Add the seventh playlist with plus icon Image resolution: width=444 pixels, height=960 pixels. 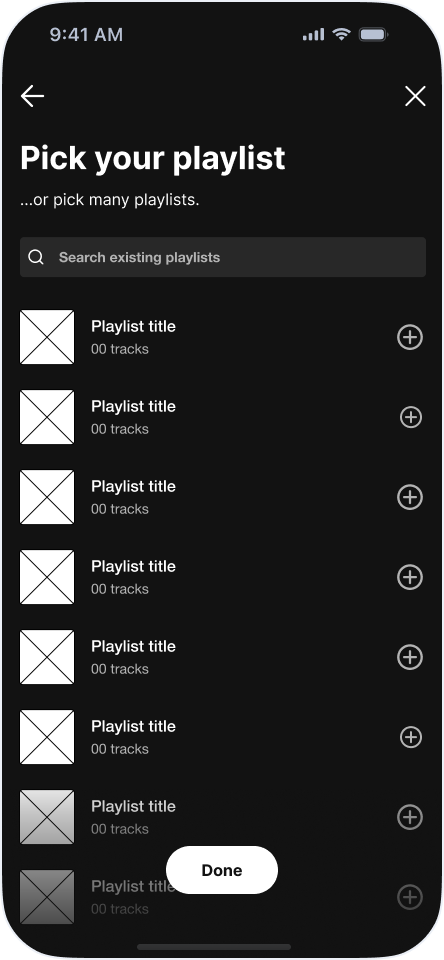pos(410,817)
